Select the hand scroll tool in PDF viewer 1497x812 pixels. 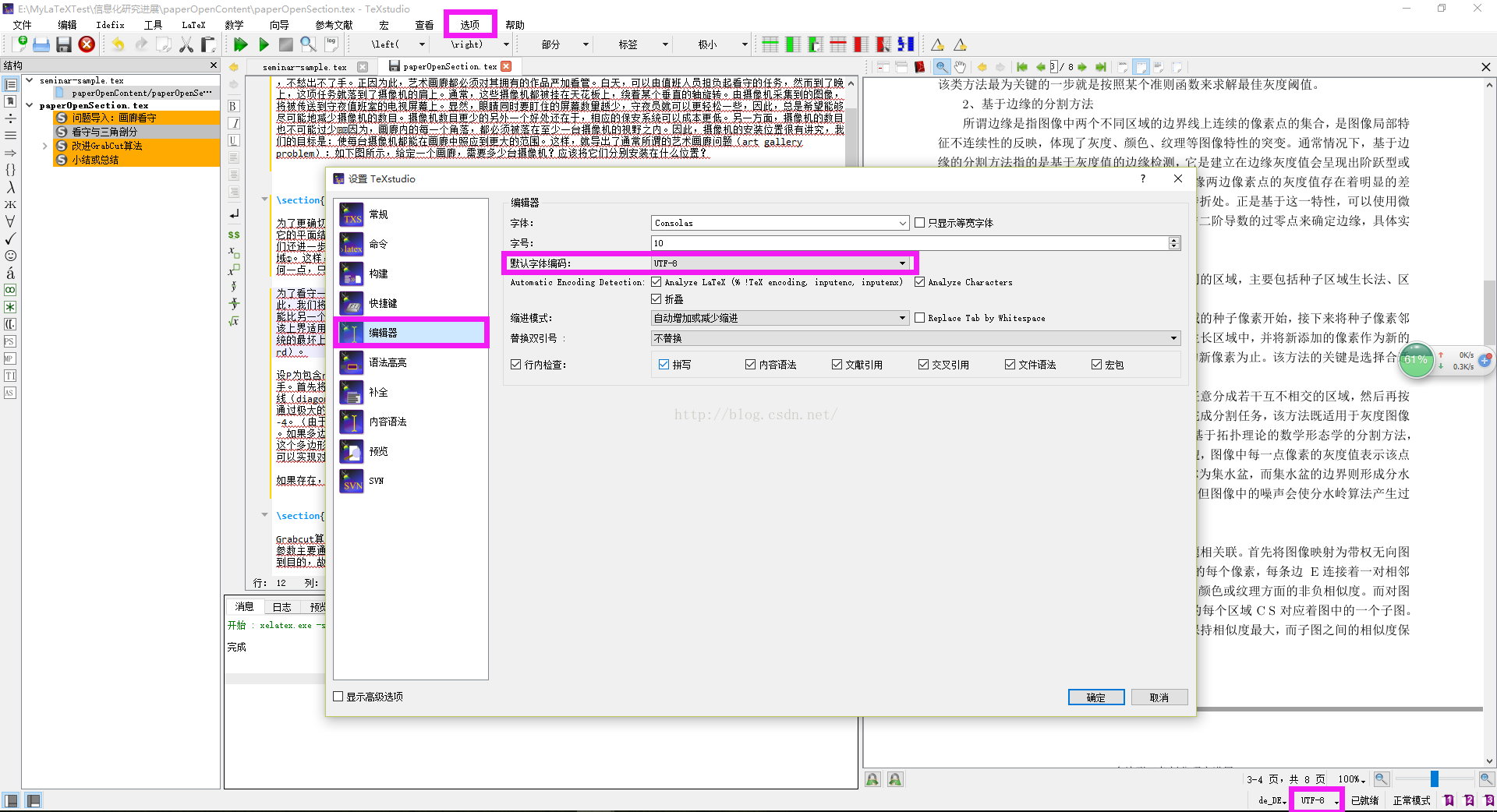coord(961,67)
